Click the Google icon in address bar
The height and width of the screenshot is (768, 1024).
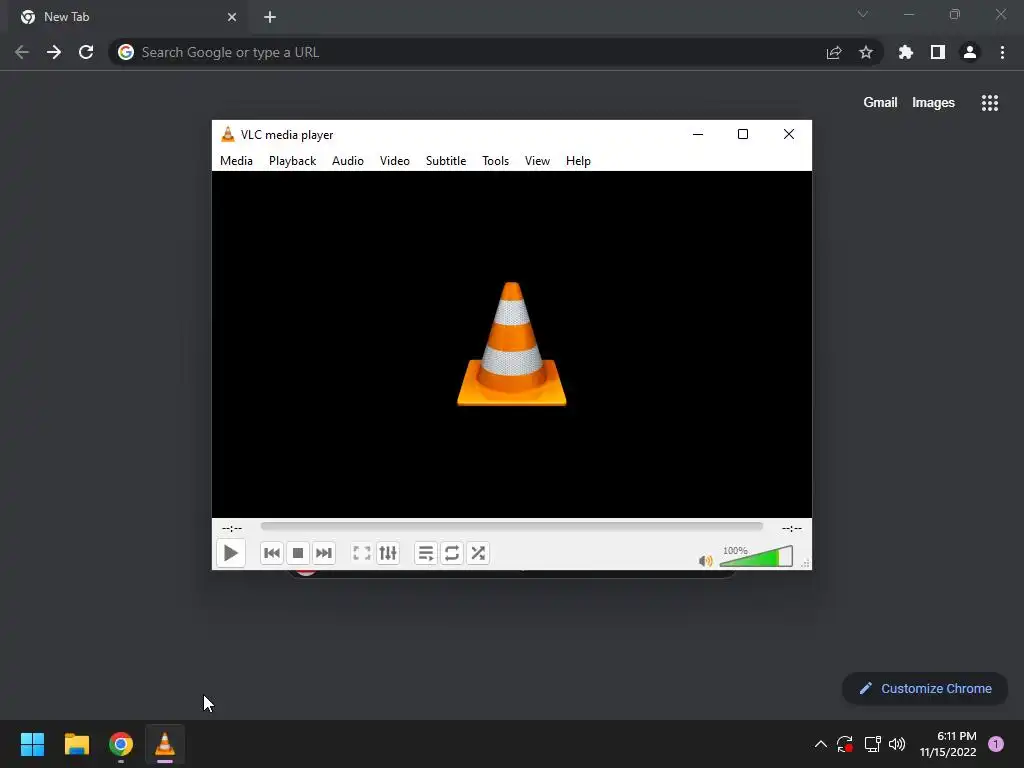point(126,52)
